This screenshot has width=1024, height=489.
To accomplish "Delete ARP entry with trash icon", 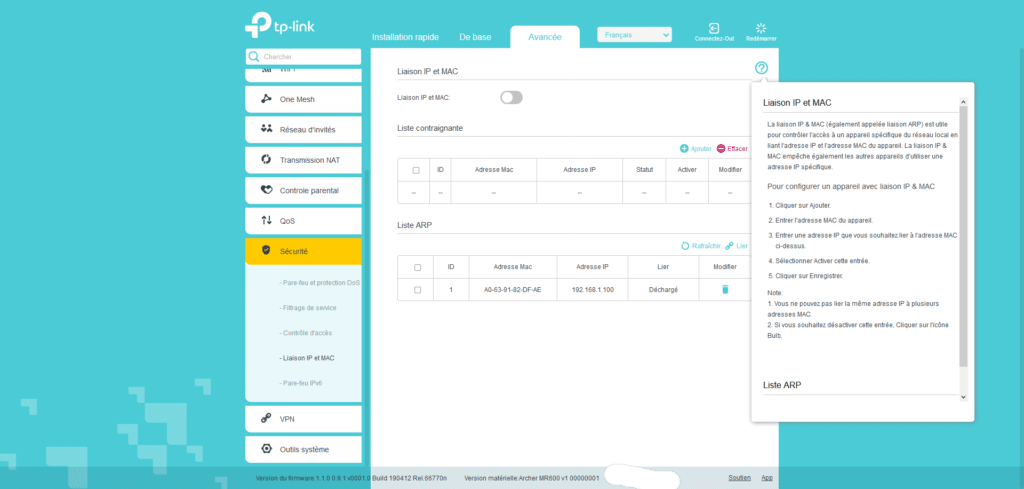I will tap(726, 289).
